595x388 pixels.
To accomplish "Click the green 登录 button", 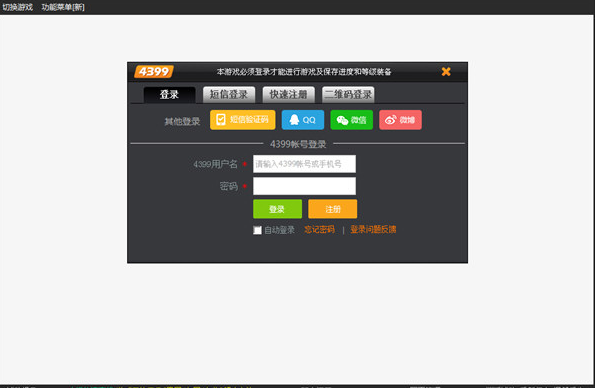I will tap(277, 209).
